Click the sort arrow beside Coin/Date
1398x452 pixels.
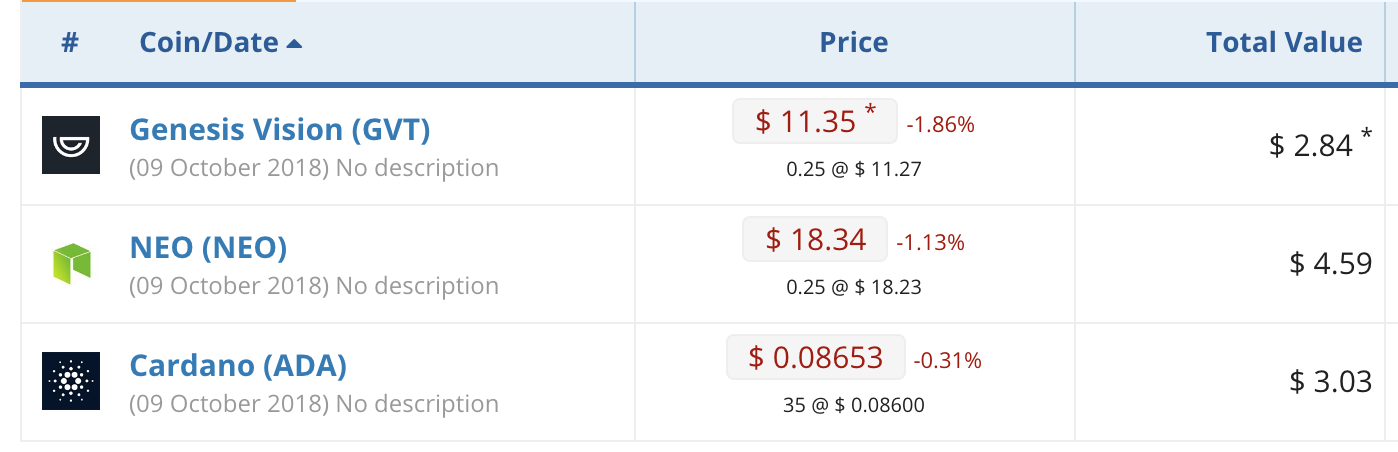[x=293, y=43]
